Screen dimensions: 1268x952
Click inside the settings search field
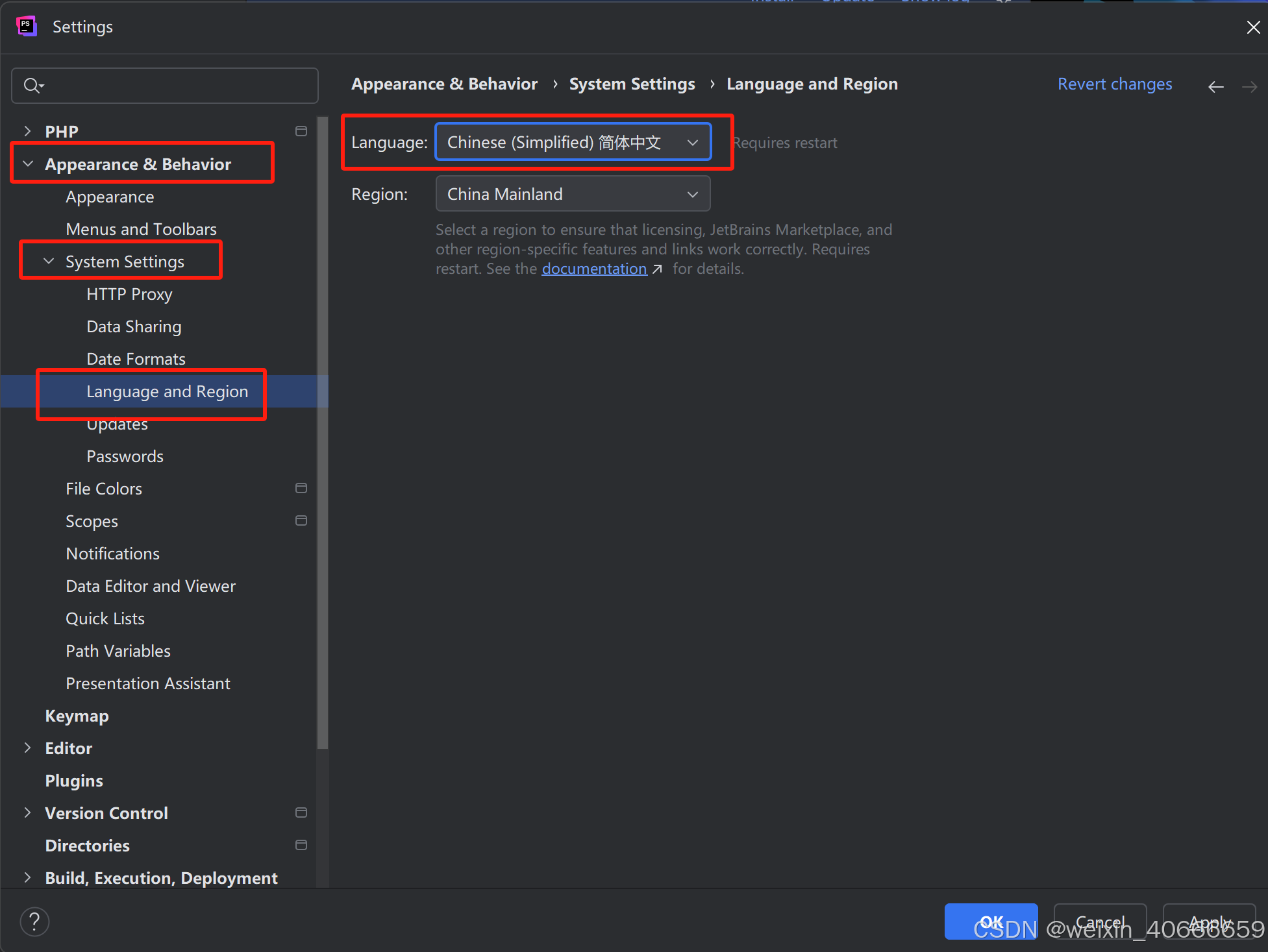175,86
